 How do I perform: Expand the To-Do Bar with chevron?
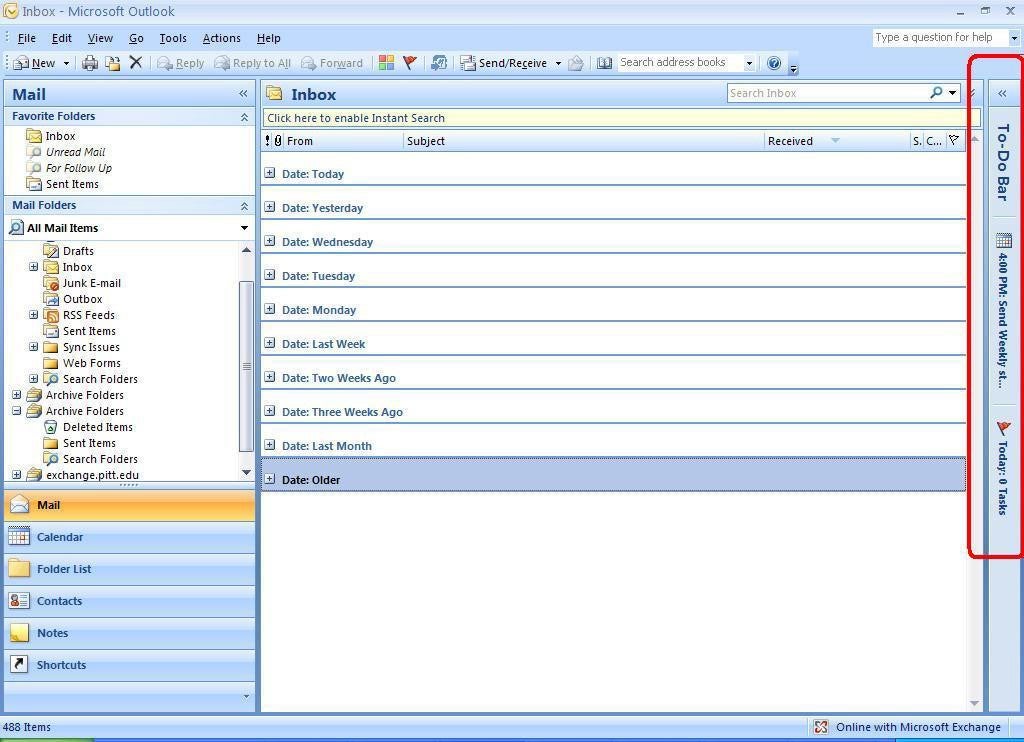1002,94
